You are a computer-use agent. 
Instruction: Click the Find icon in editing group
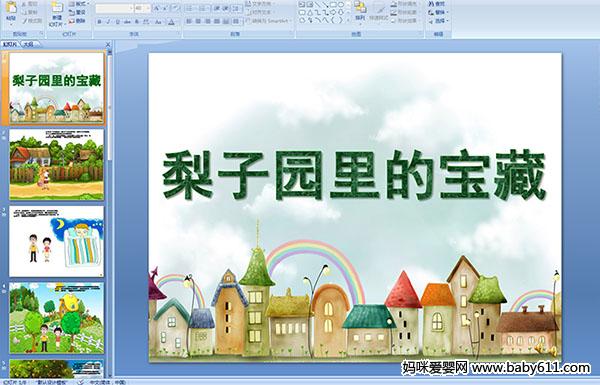click(437, 4)
